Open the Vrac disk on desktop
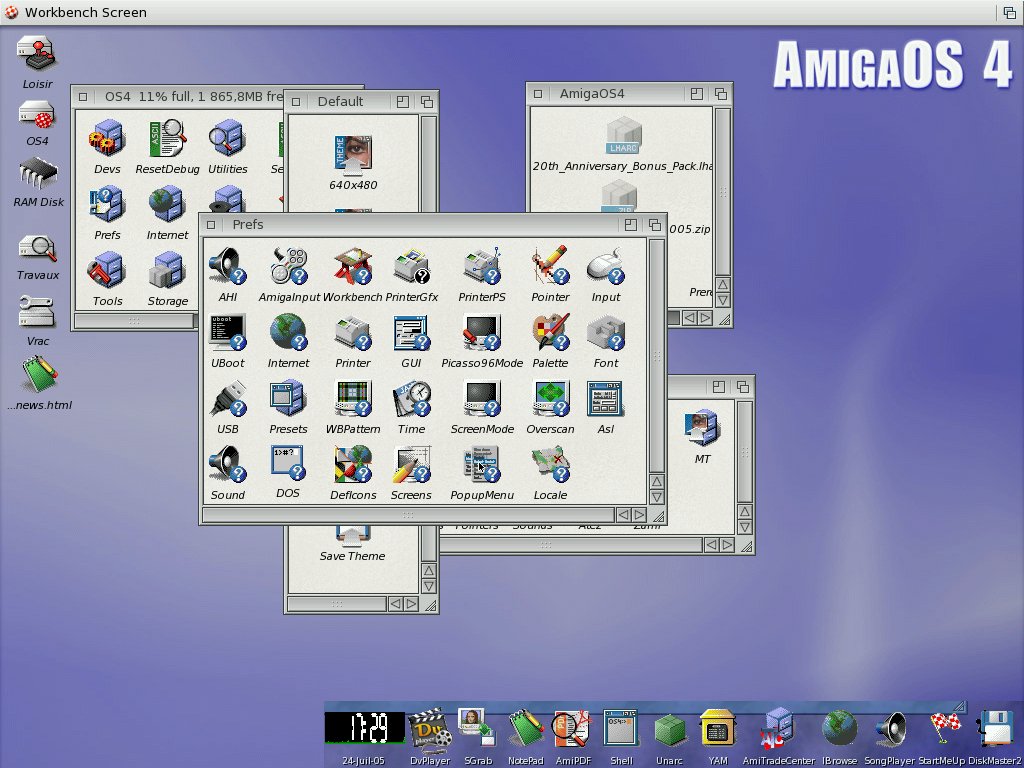 pyautogui.click(x=37, y=313)
